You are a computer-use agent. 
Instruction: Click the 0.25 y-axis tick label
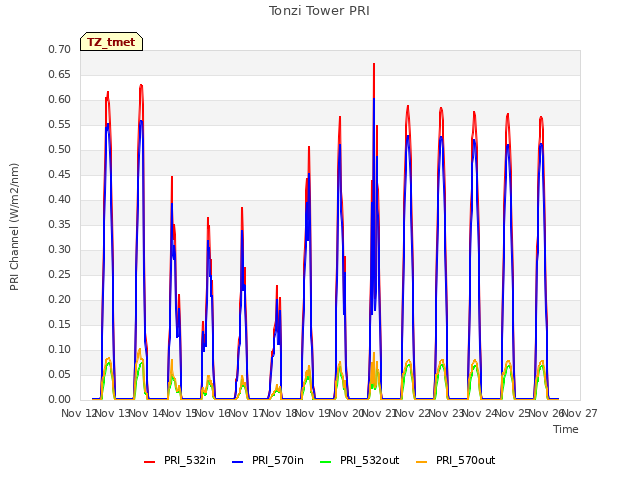[x=59, y=274]
